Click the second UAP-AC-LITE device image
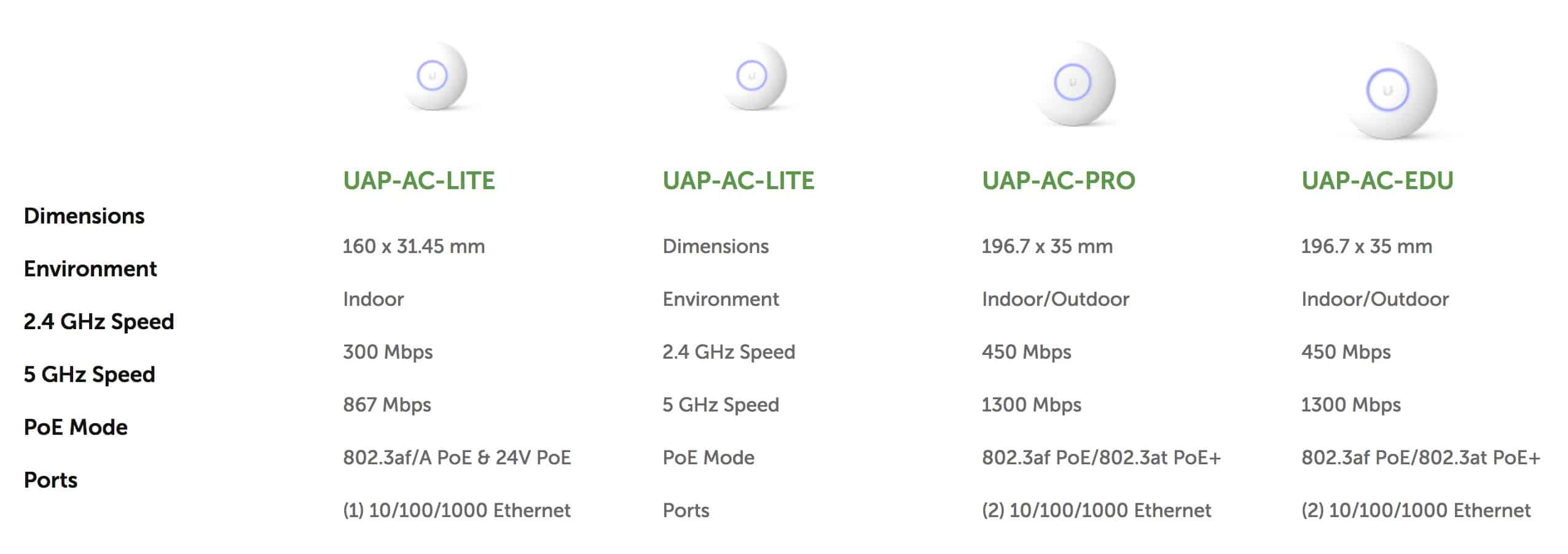The height and width of the screenshot is (554, 1568). click(755, 76)
